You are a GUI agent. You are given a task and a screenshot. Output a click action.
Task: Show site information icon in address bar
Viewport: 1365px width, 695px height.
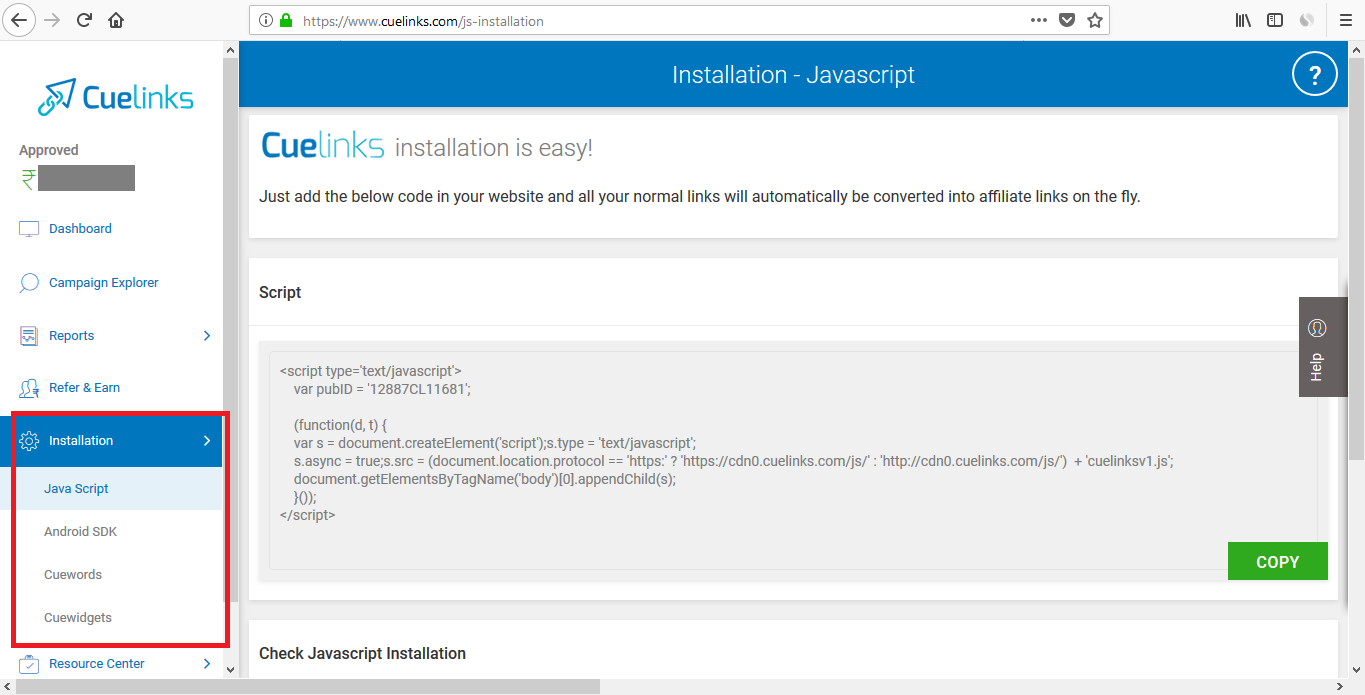pyautogui.click(x=265, y=20)
